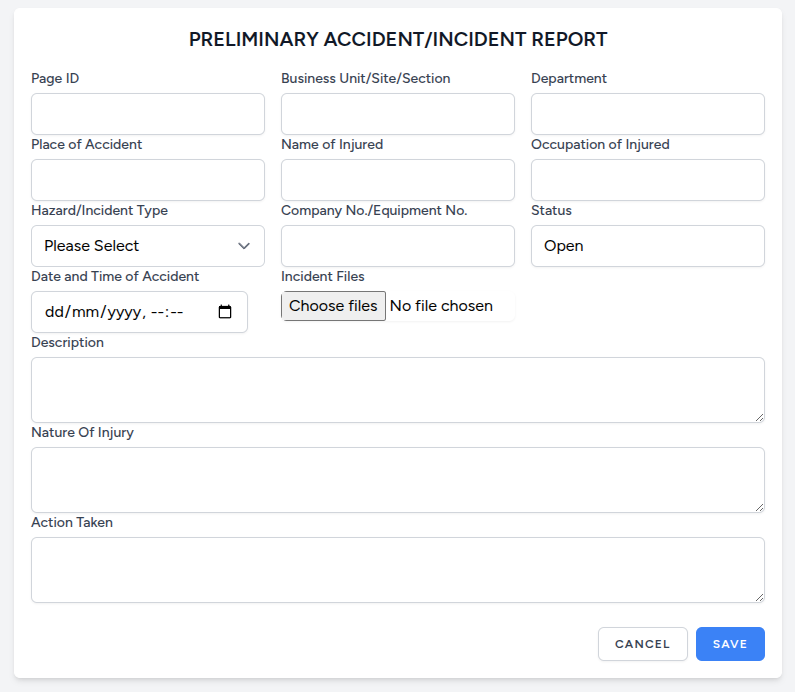Click the 'Page ID' label
This screenshot has width=795, height=692.
click(55, 78)
